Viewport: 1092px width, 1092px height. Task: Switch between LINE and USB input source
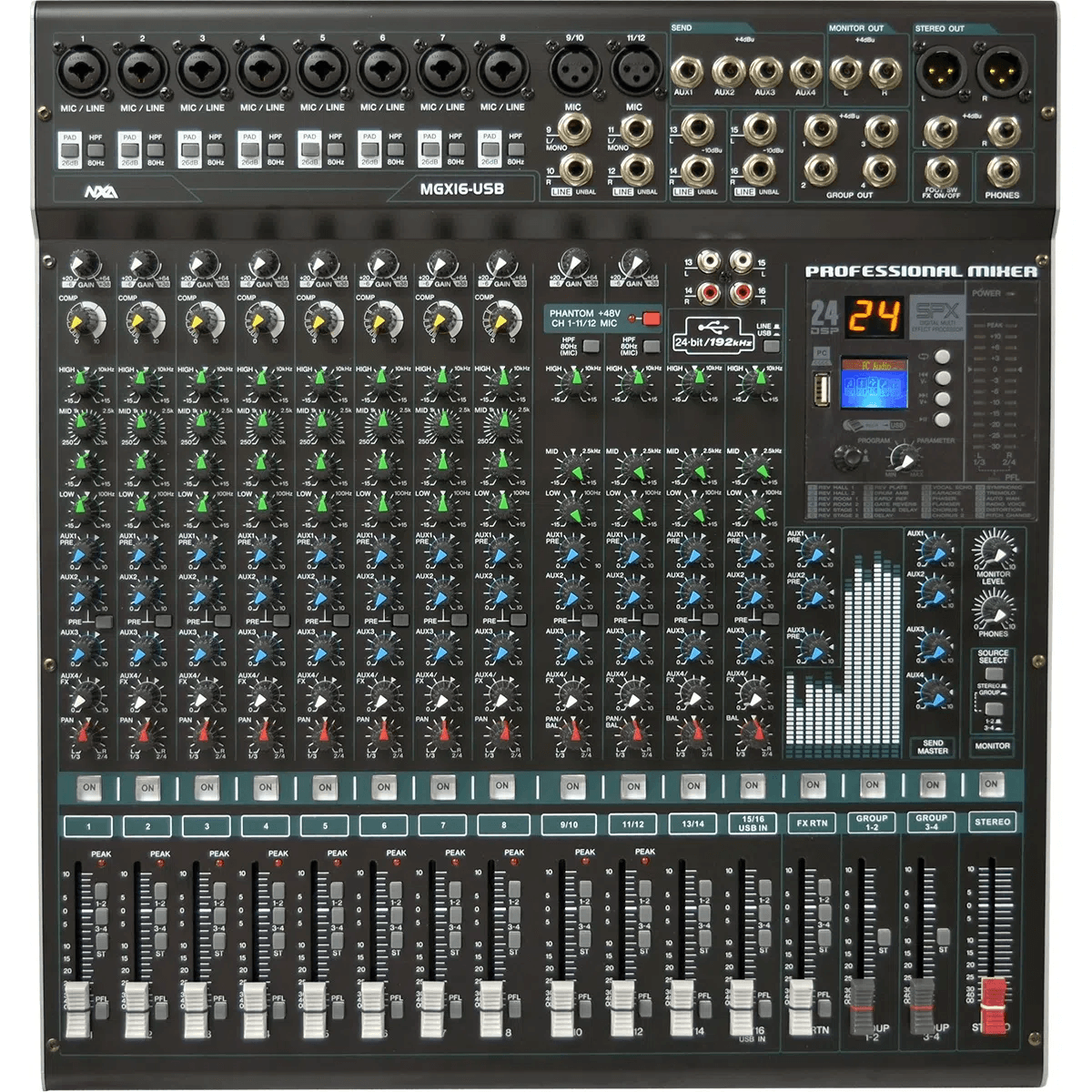click(x=771, y=346)
